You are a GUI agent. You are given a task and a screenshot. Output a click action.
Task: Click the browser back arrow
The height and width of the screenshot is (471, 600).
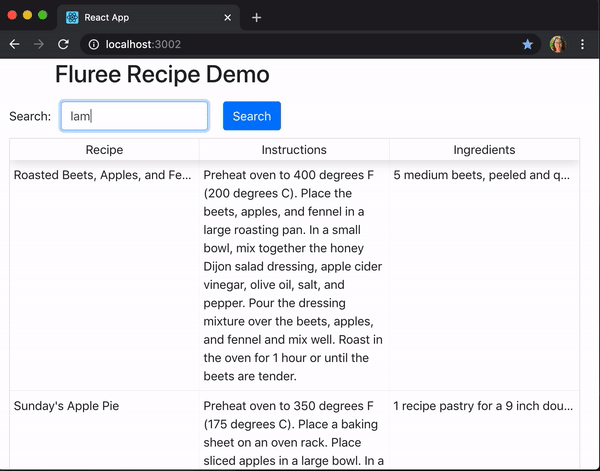(x=15, y=44)
